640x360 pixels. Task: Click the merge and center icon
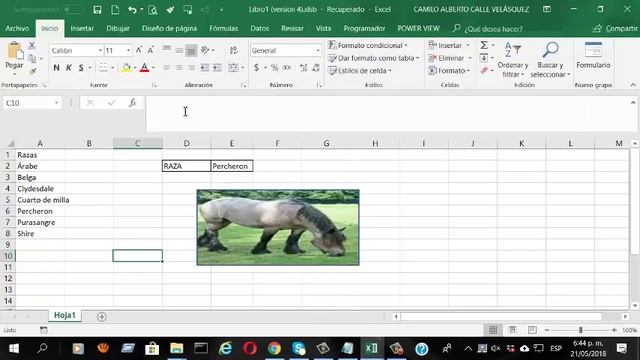pyautogui.click(x=233, y=68)
